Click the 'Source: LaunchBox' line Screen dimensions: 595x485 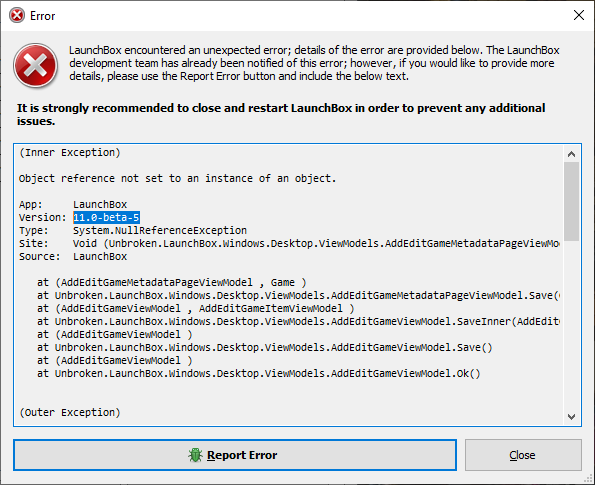coord(73,257)
